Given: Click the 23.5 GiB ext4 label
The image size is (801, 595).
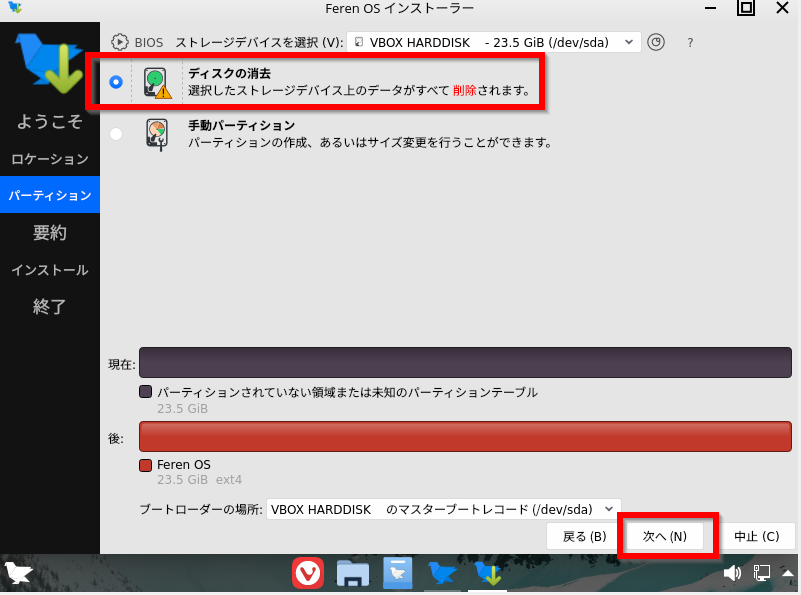Looking at the screenshot, I should (199, 480).
